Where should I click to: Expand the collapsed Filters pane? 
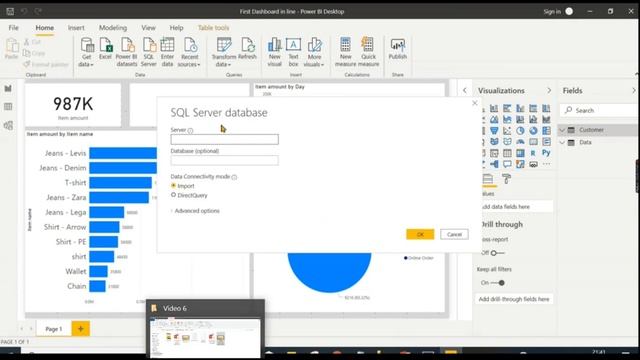[464, 91]
